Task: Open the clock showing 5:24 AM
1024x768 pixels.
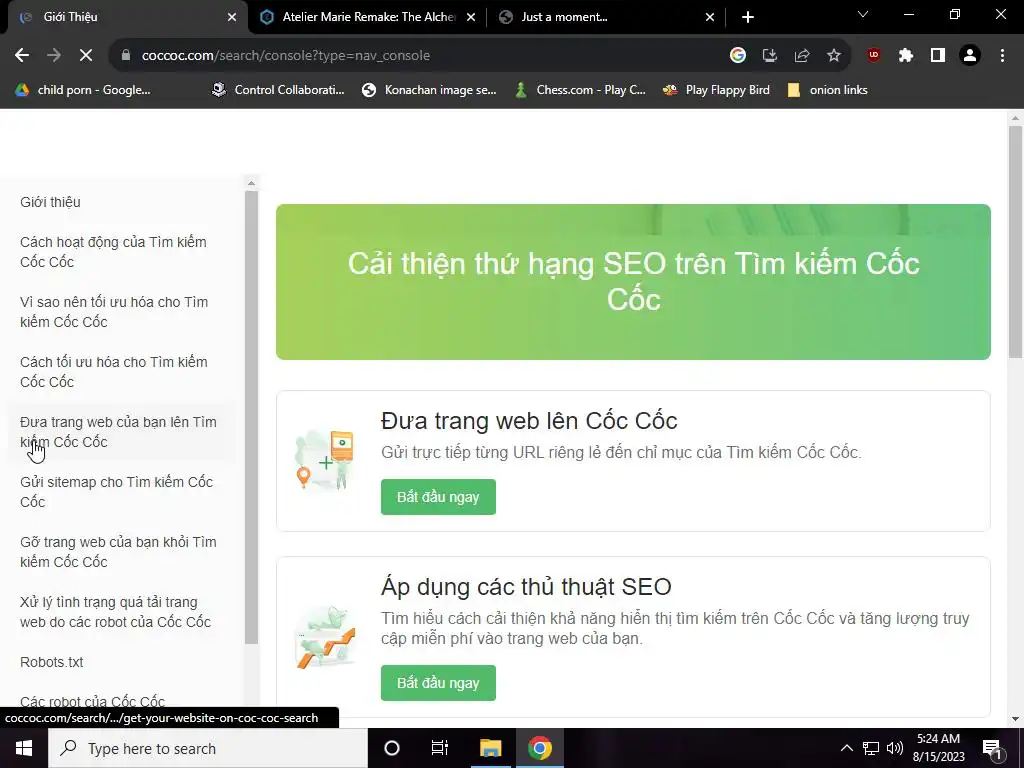Action: pyautogui.click(x=938, y=748)
